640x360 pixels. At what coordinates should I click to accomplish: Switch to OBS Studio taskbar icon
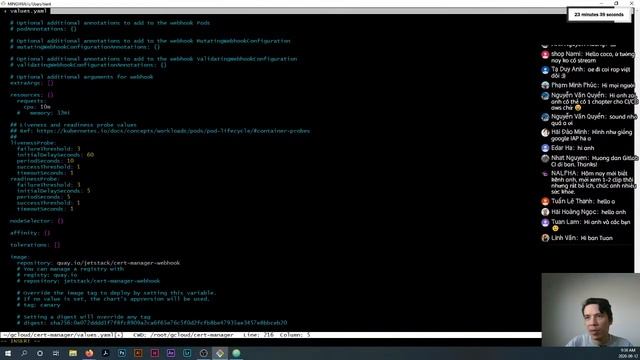[203, 353]
